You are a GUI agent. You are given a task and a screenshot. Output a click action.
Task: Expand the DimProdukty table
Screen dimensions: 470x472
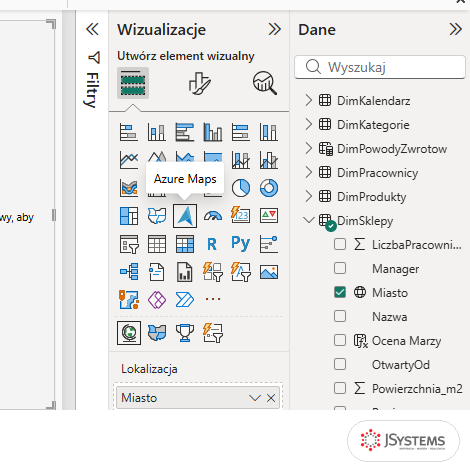309,196
